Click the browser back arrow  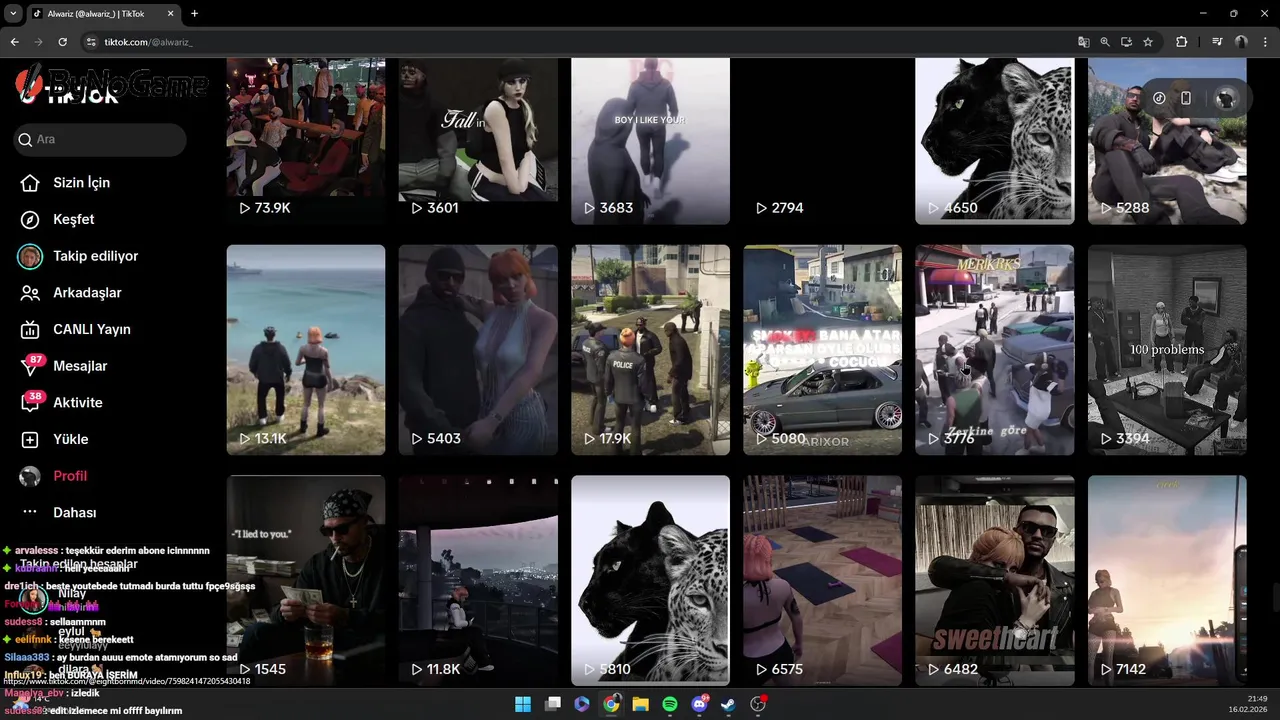coord(14,42)
